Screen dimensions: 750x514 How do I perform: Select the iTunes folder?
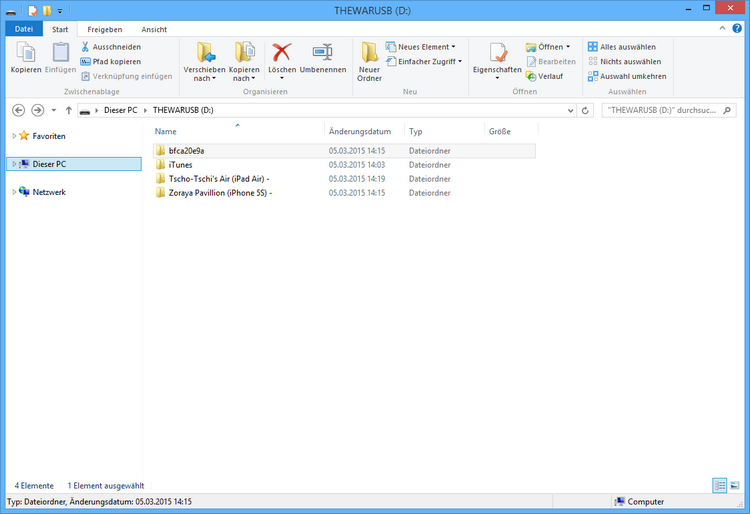[344, 165]
